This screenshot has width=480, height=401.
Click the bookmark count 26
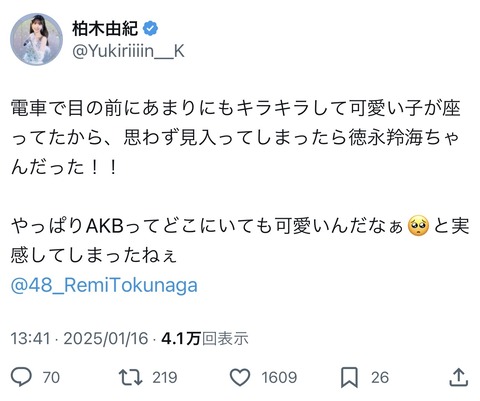click(380, 378)
